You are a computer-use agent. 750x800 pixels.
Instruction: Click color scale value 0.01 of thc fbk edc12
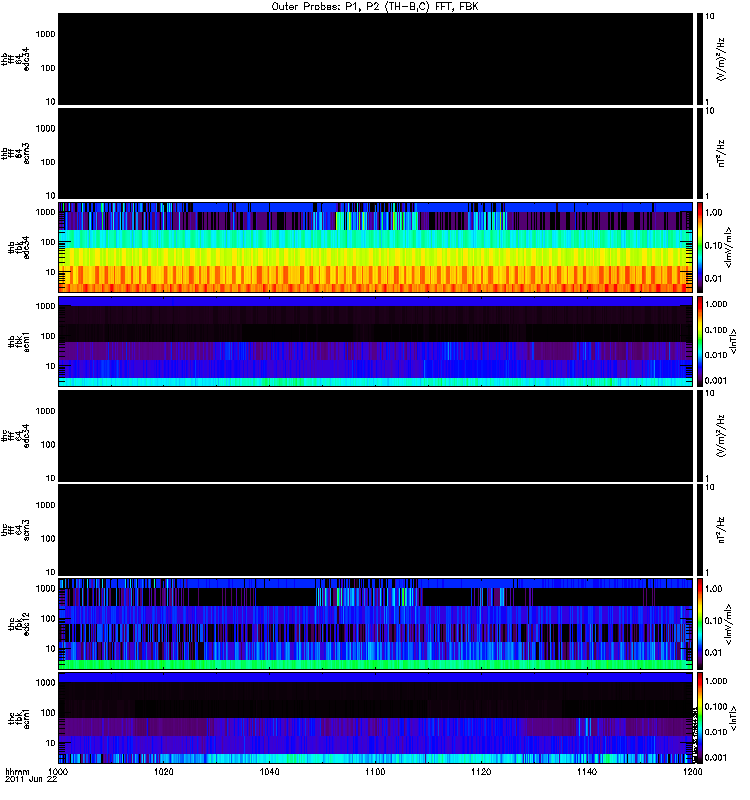point(714,653)
